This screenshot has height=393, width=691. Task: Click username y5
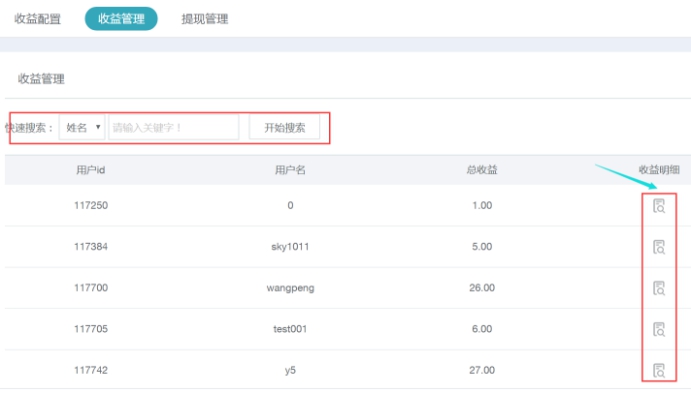(290, 371)
